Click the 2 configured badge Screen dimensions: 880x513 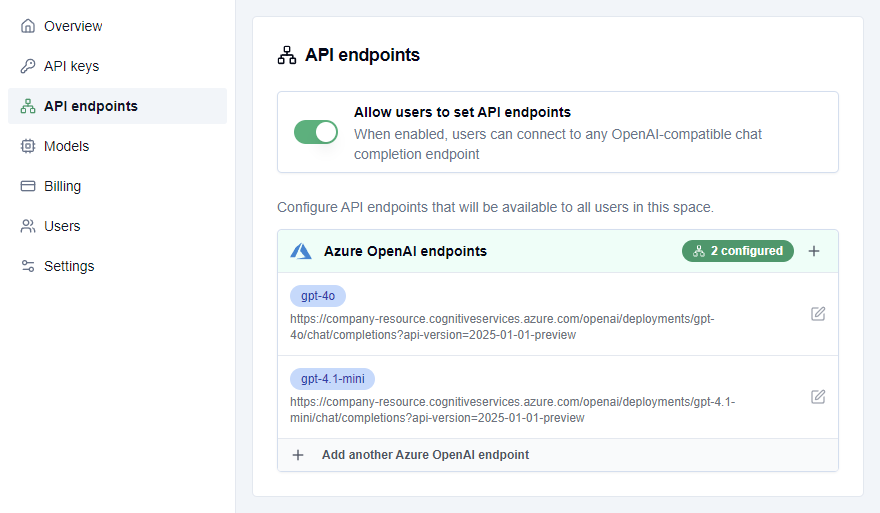click(738, 251)
